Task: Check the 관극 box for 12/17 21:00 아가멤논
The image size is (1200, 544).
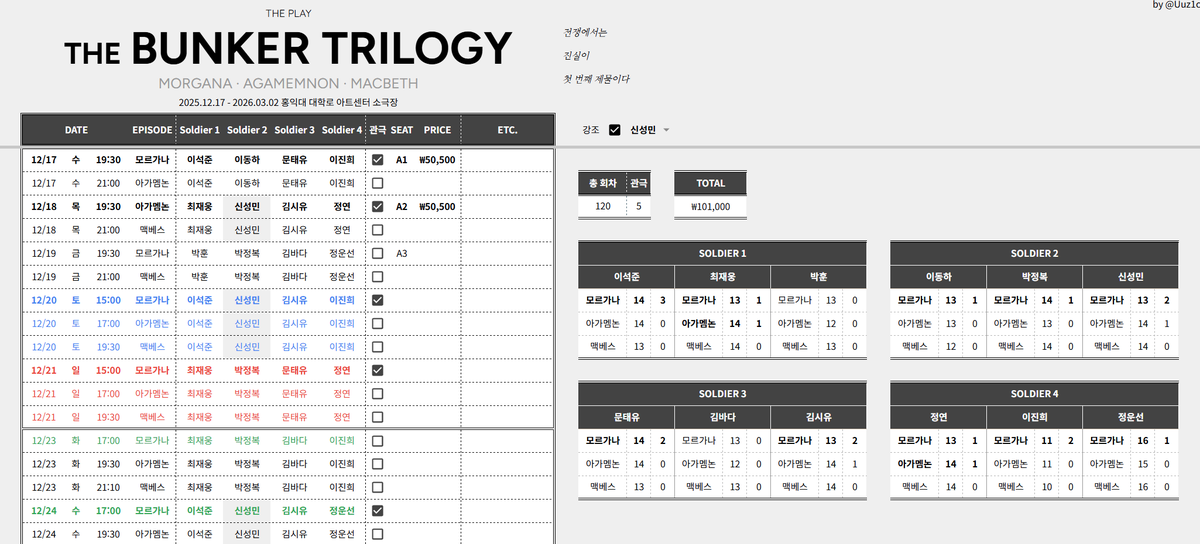Action: (378, 183)
